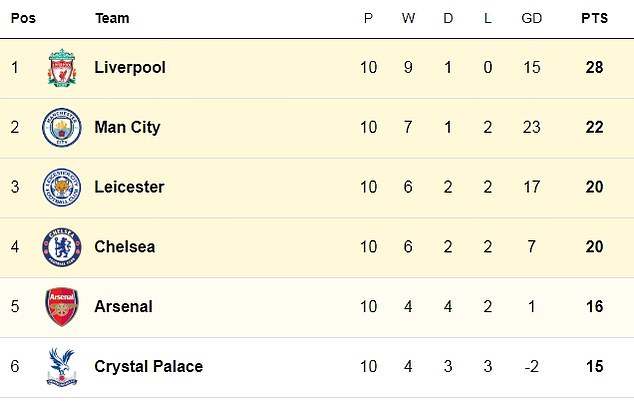Select the Leicester team name
Image resolution: width=634 pixels, height=401 pixels.
coord(129,187)
